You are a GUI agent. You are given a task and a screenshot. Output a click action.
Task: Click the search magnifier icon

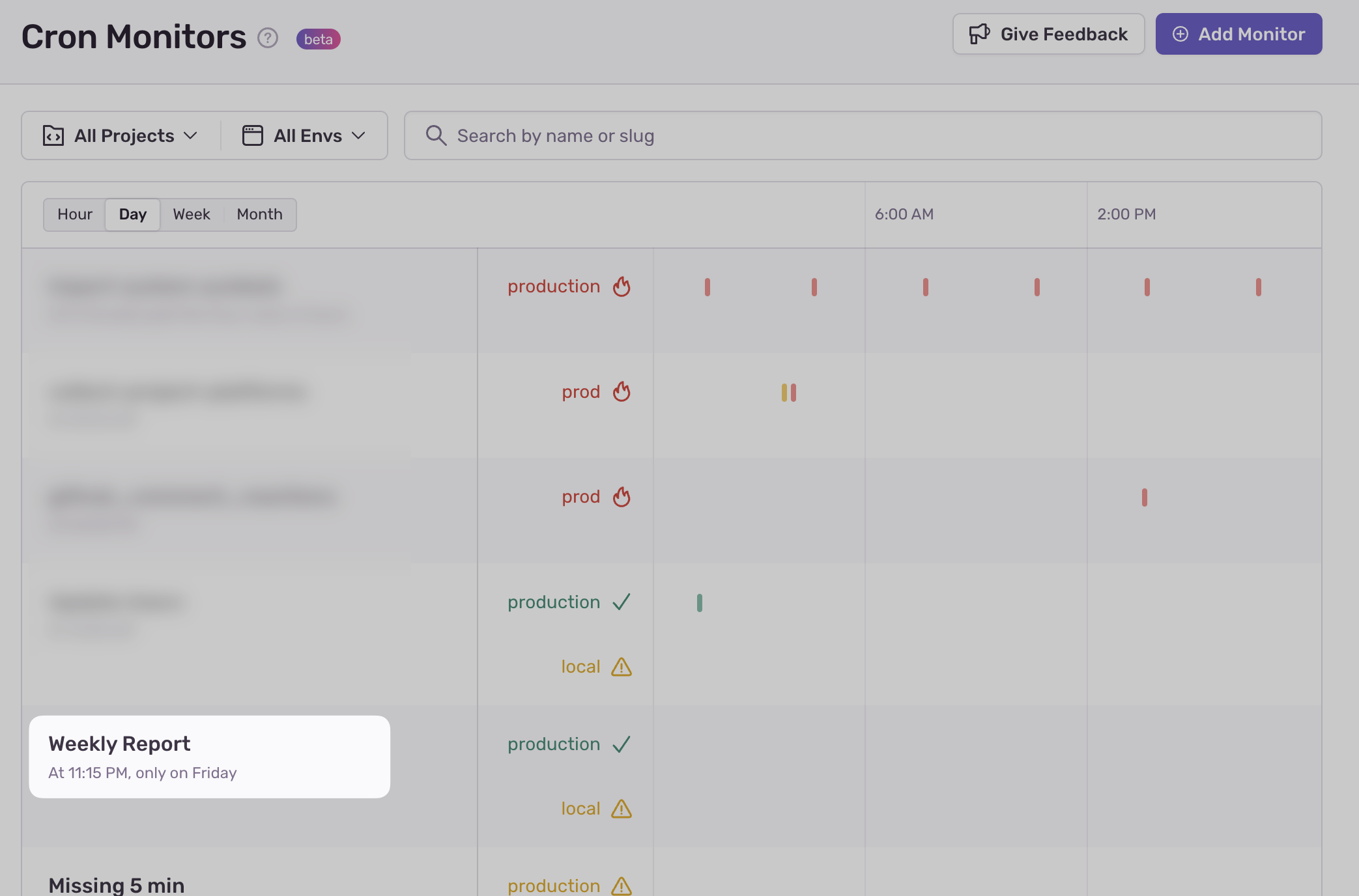(x=436, y=135)
